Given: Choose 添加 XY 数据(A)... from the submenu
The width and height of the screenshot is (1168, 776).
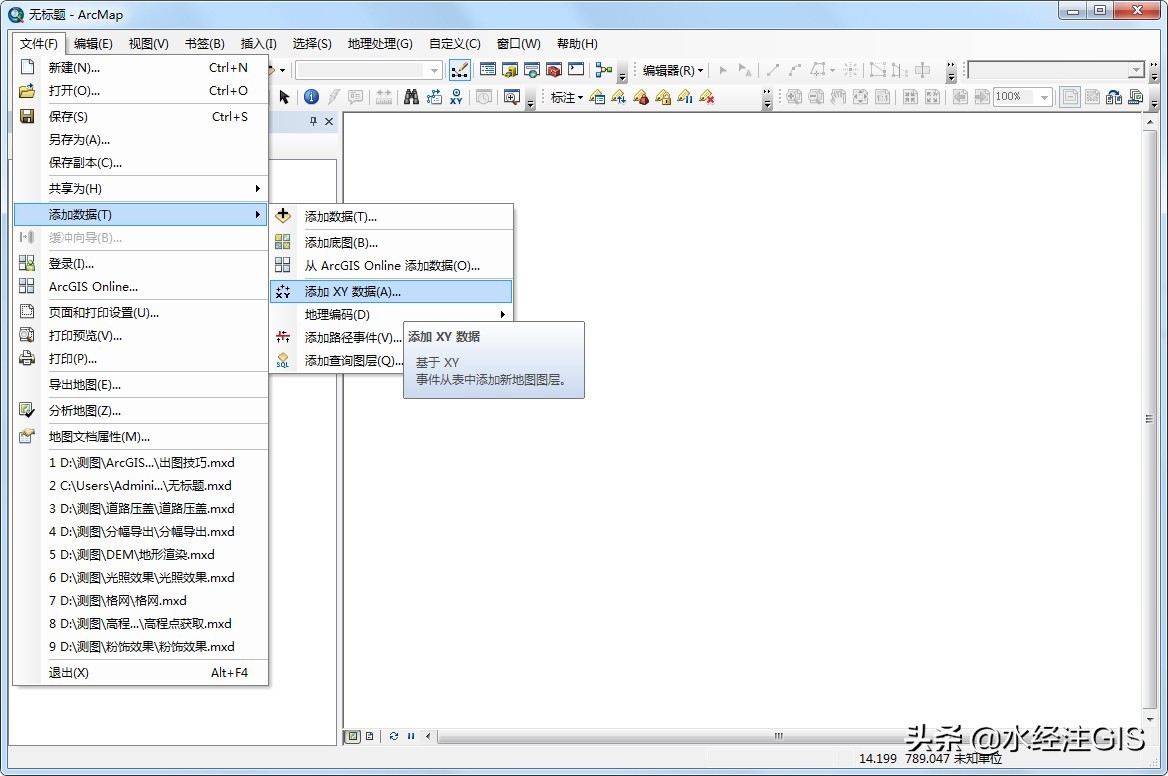Looking at the screenshot, I should (352, 291).
